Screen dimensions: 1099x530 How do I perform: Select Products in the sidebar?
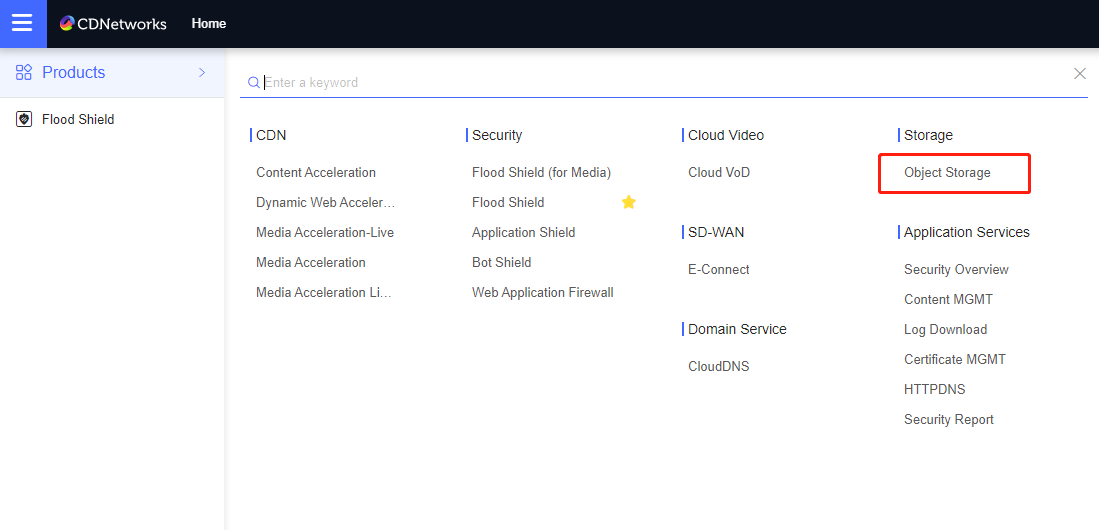pyautogui.click(x=112, y=72)
